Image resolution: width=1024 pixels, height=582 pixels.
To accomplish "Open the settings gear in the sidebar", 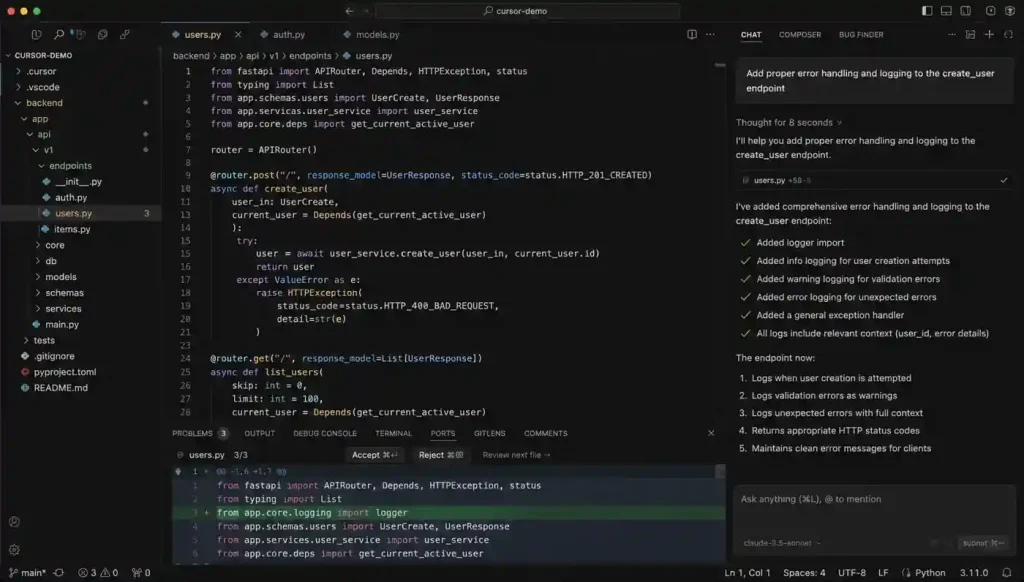I will pyautogui.click(x=14, y=550).
